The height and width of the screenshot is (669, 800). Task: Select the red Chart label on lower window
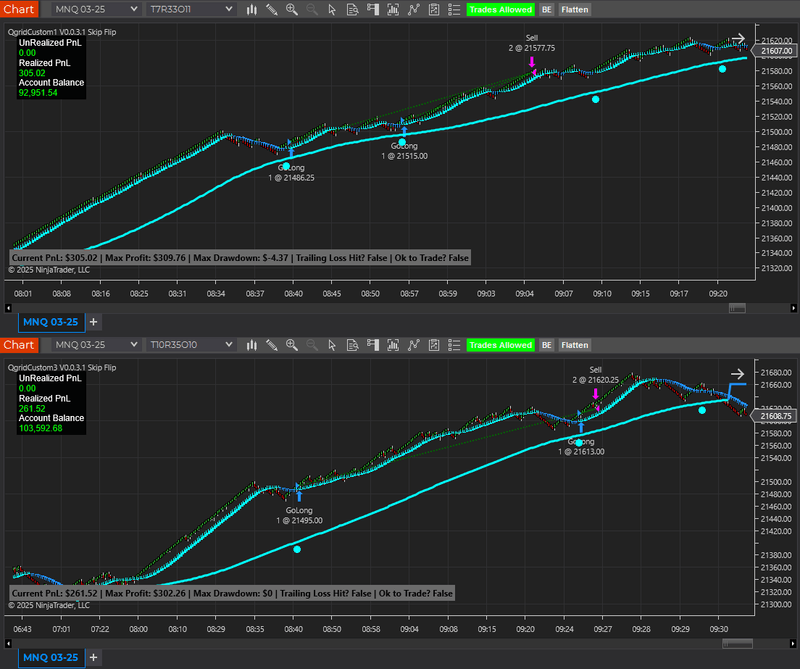[21, 345]
